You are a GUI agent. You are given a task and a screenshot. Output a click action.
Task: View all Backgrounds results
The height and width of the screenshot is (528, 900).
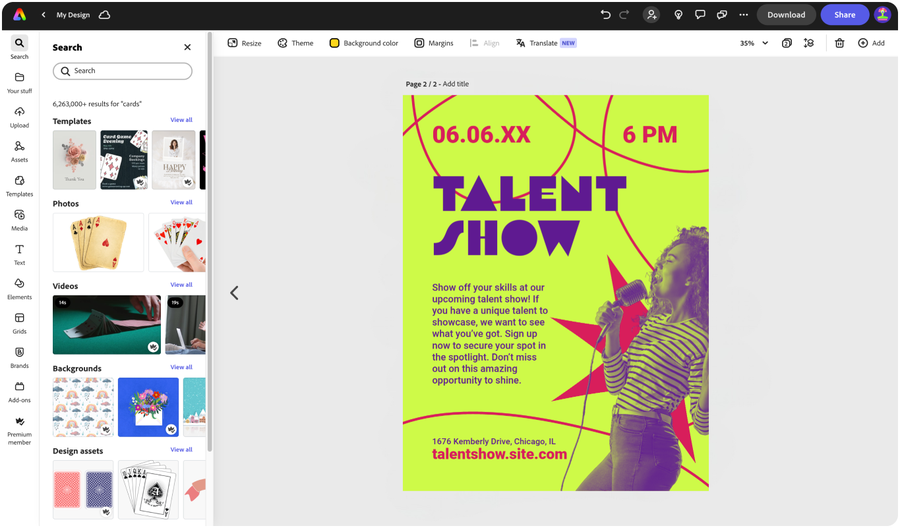[x=181, y=367]
